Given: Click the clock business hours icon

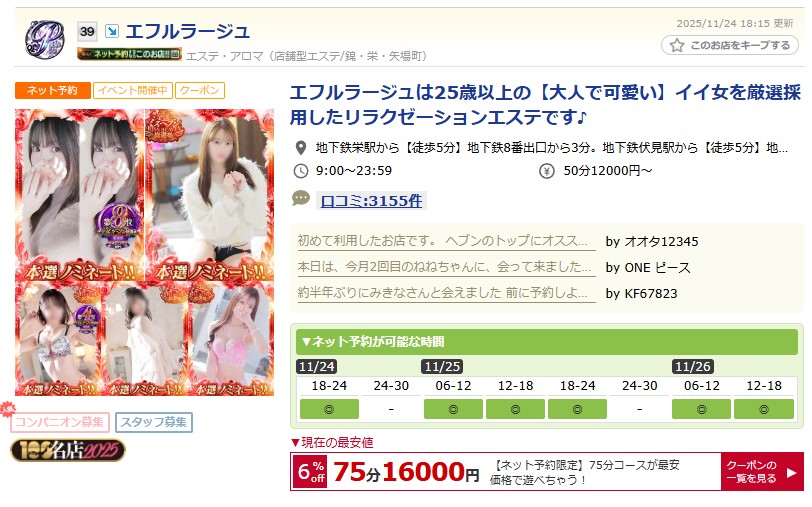Looking at the screenshot, I should [x=300, y=171].
